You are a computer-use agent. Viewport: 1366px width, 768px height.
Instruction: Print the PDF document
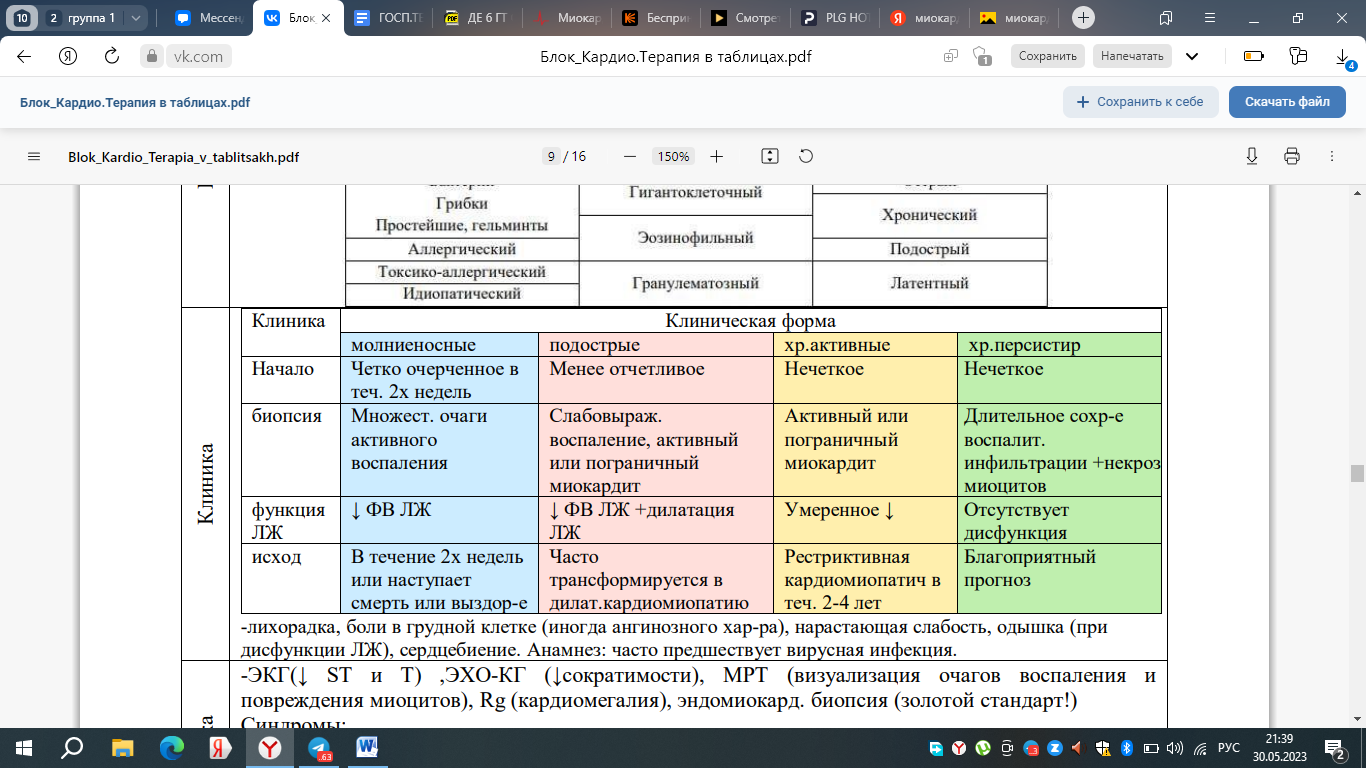1291,157
